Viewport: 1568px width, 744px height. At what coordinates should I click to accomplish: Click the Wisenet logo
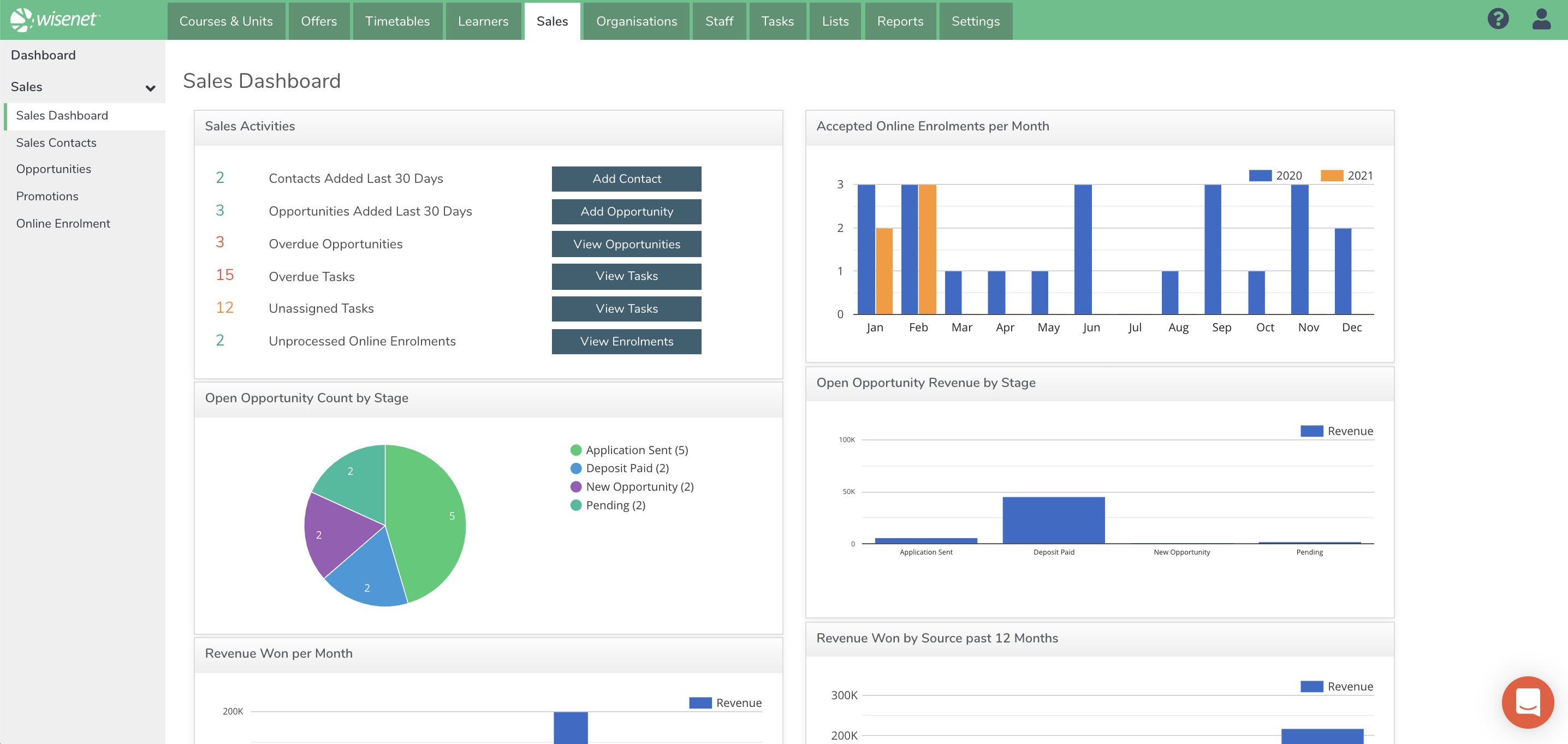coord(55,20)
